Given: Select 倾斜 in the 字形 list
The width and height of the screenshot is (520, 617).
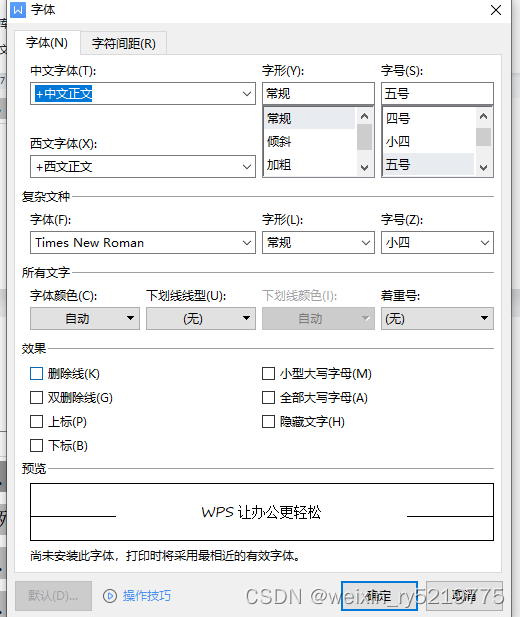Looking at the screenshot, I should pyautogui.click(x=310, y=141).
